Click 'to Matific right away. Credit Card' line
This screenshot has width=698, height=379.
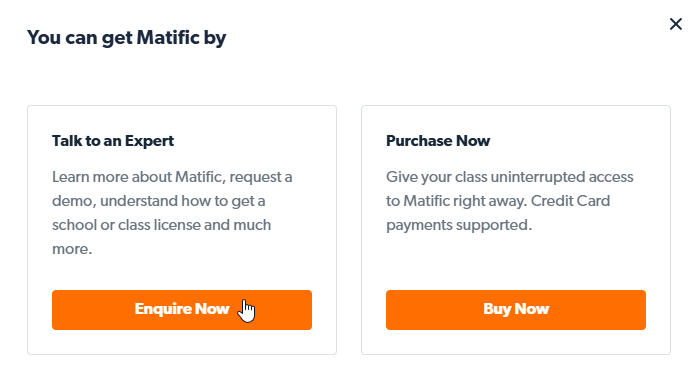pyautogui.click(x=498, y=201)
